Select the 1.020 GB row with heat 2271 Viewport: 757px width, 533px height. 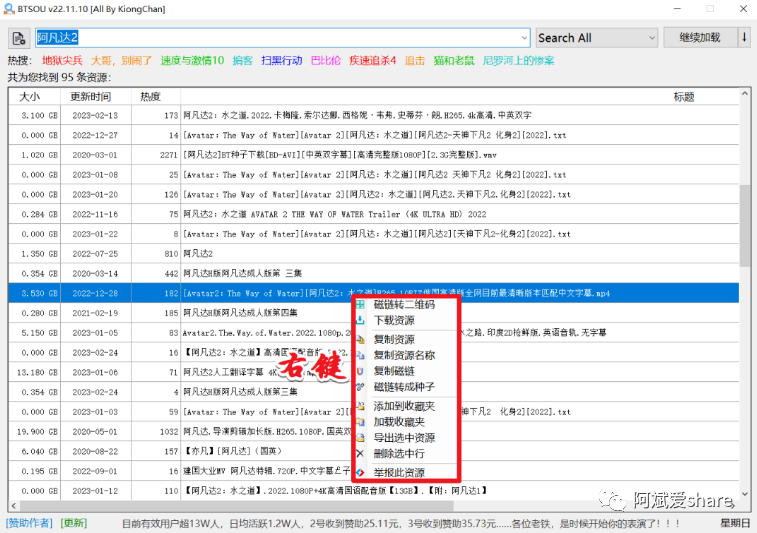(x=374, y=155)
